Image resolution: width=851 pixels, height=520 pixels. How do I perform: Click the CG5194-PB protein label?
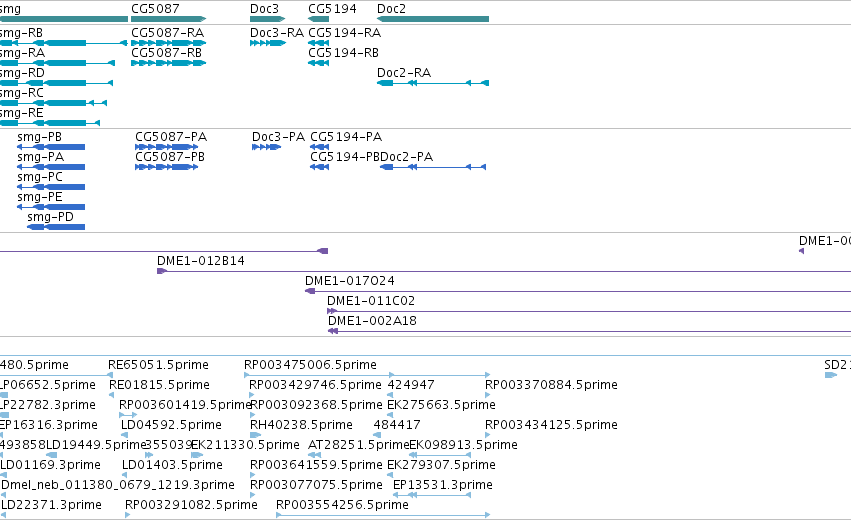(x=345, y=157)
